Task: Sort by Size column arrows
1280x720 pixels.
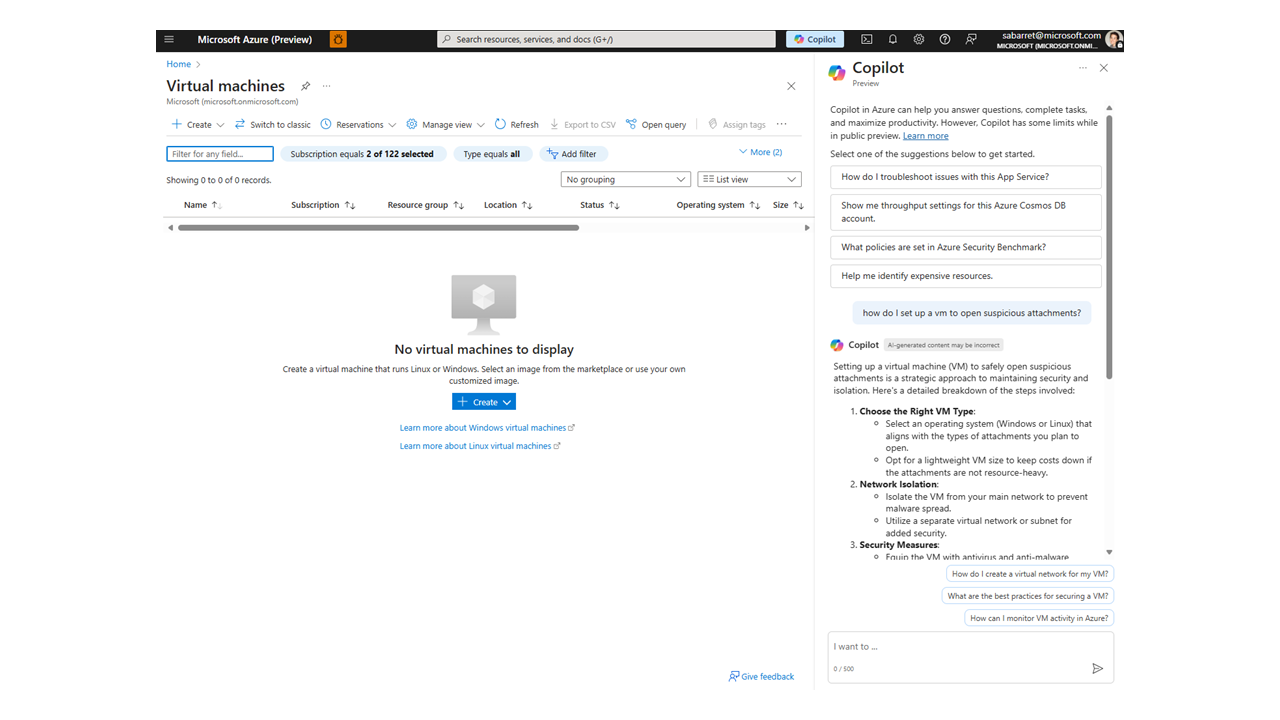Action: pos(798,205)
